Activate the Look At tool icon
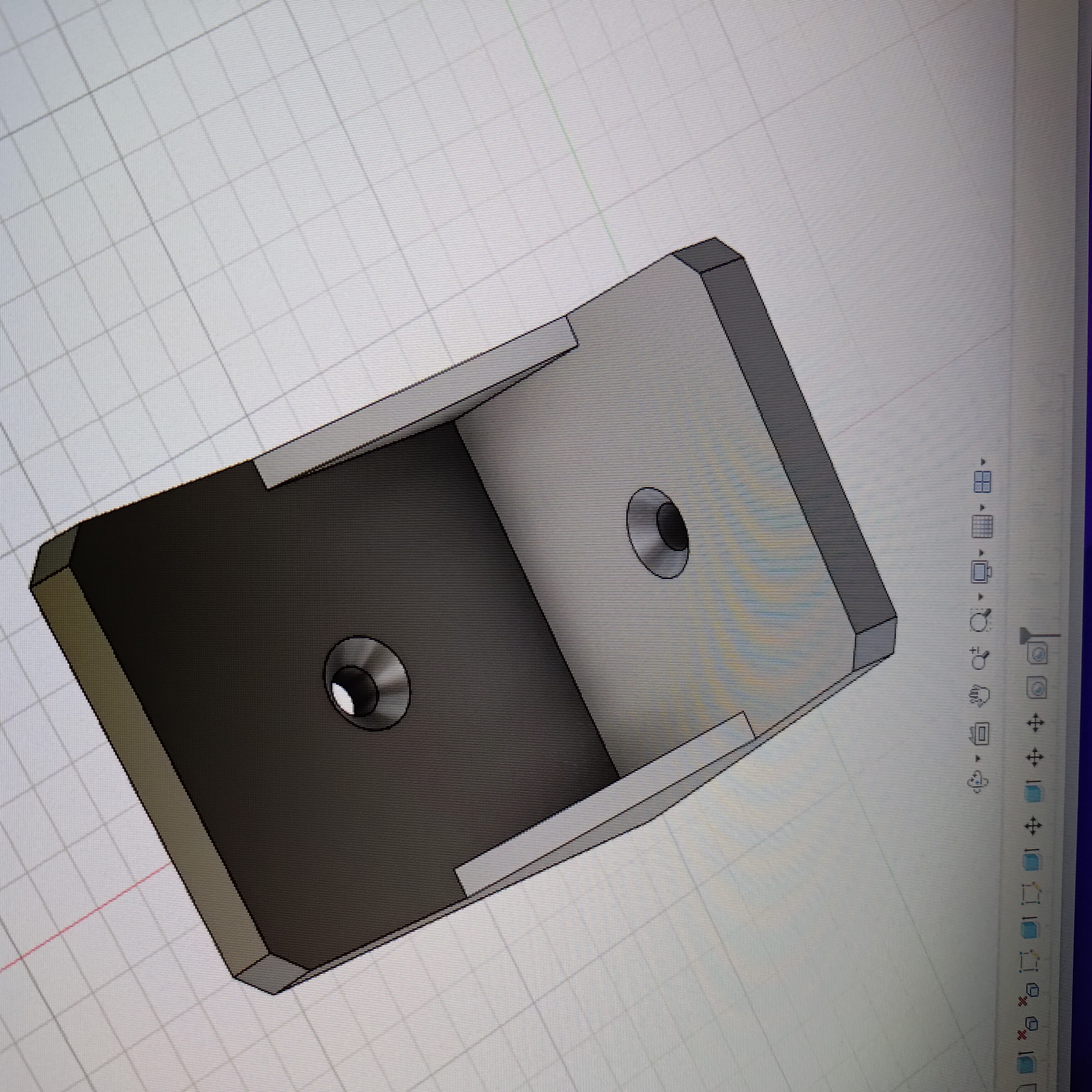1092x1092 pixels. (x=978, y=734)
